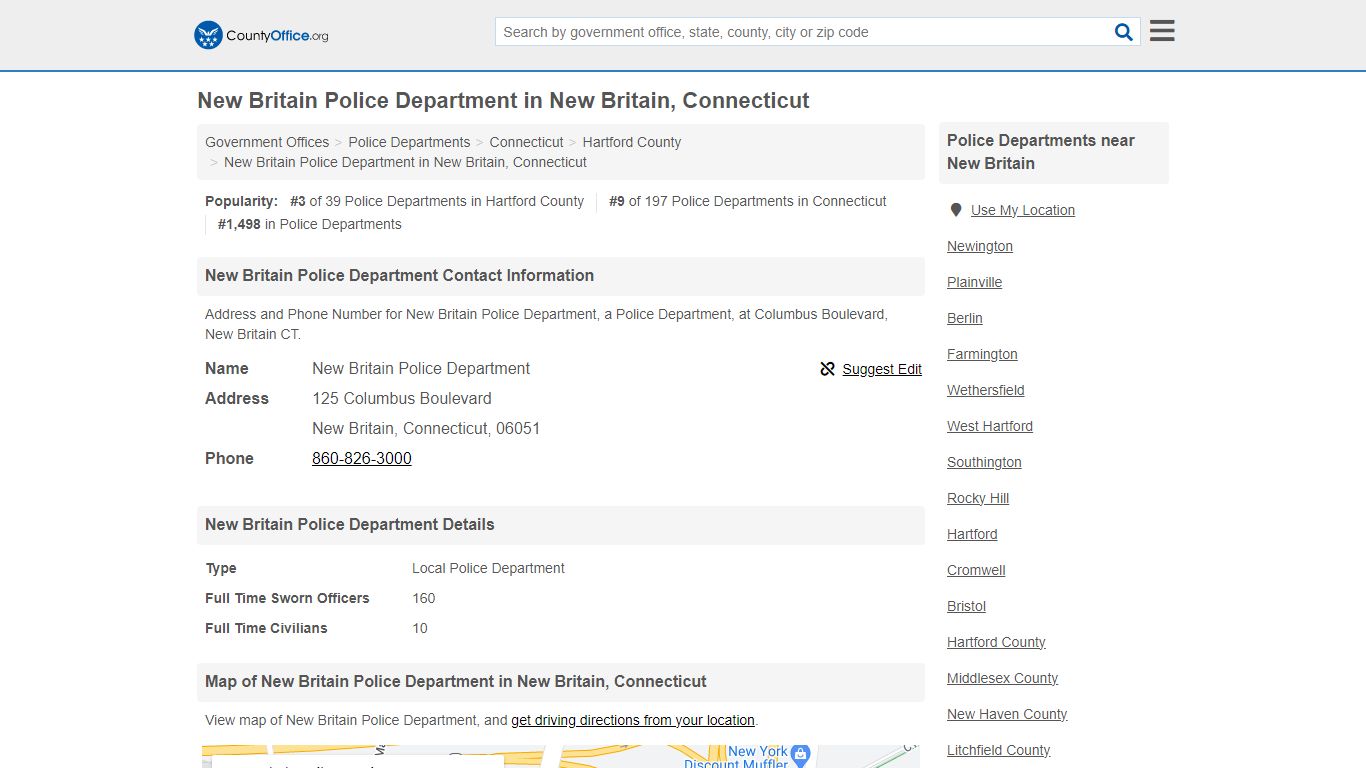Open West Hartford police departments link
The width and height of the screenshot is (1366, 768).
point(990,426)
